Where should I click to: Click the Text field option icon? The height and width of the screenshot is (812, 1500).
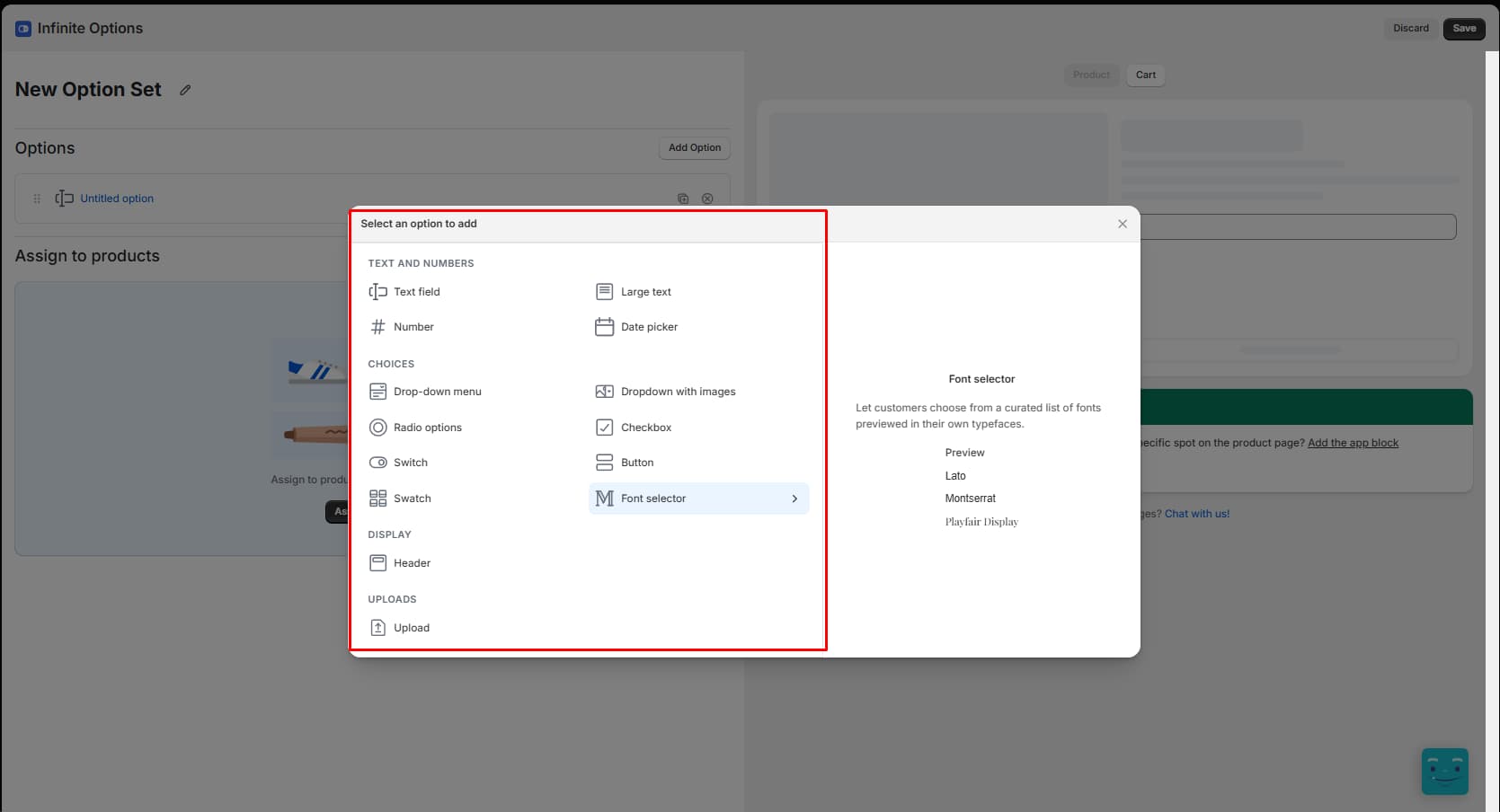(378, 292)
